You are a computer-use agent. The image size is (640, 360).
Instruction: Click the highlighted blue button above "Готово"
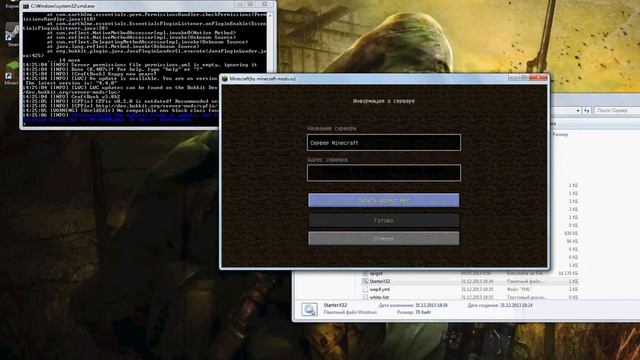coord(384,200)
